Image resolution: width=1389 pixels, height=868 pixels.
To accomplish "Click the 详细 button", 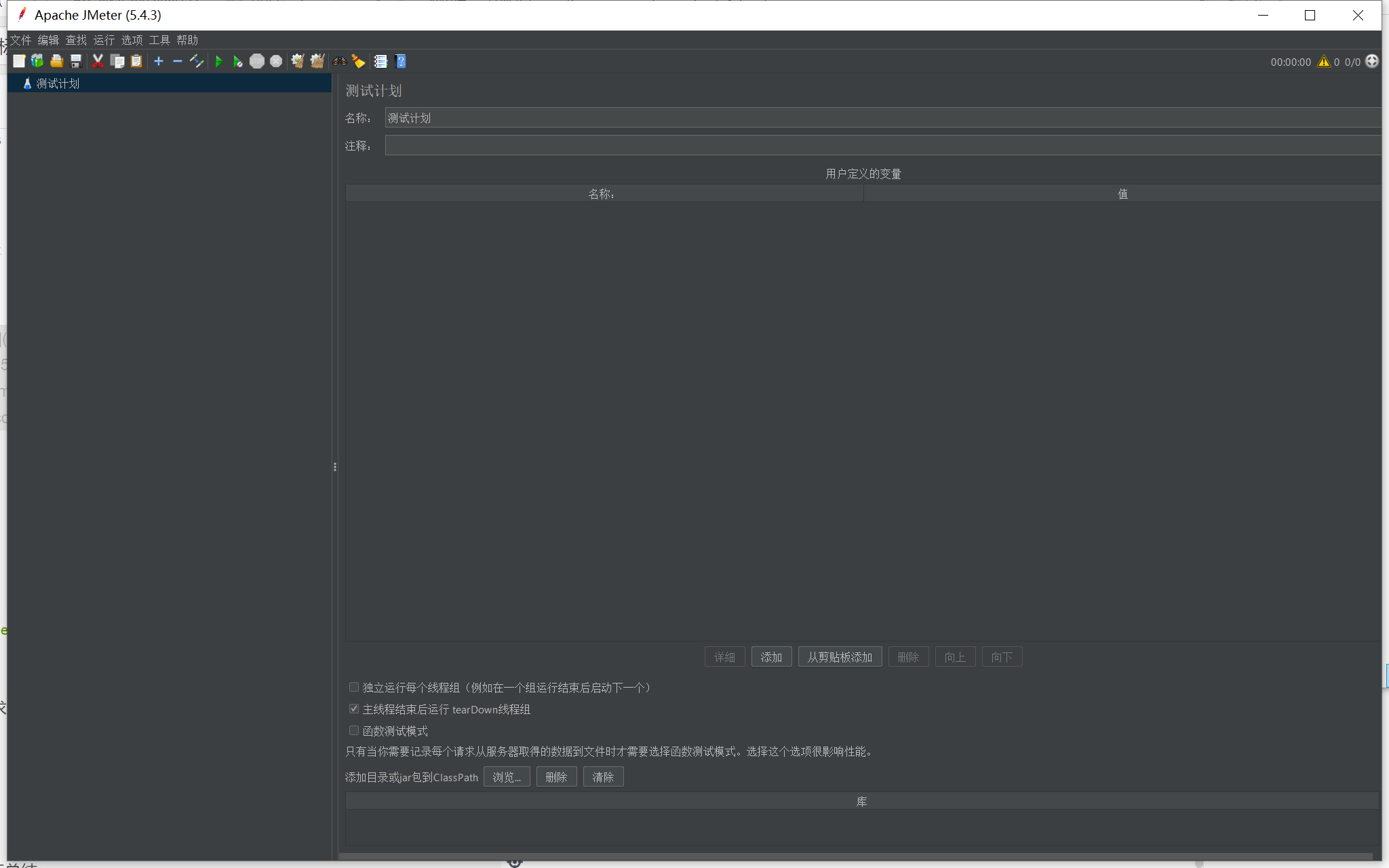I will coord(724,656).
